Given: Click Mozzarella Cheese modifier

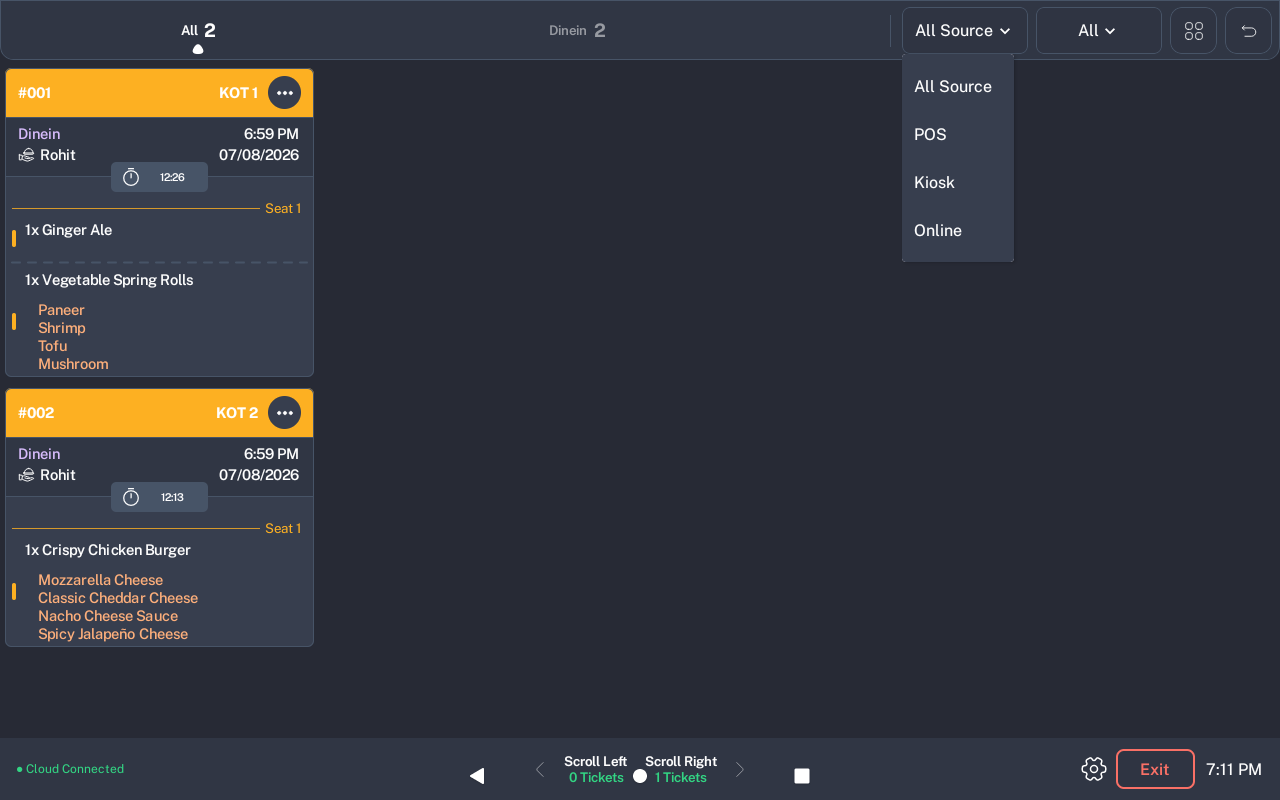Looking at the screenshot, I should point(100,580).
